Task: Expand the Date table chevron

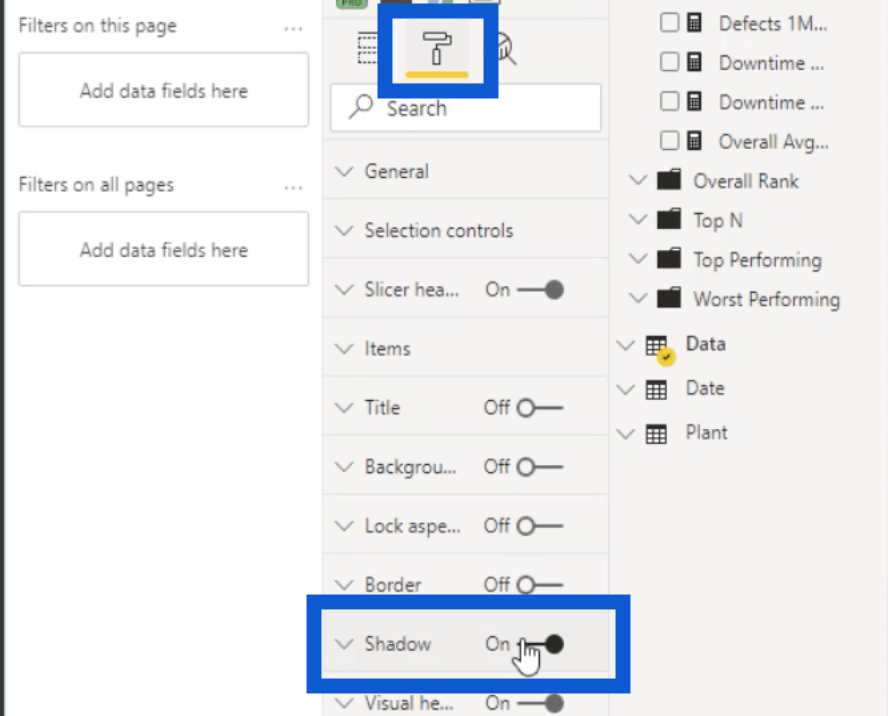Action: coord(626,390)
